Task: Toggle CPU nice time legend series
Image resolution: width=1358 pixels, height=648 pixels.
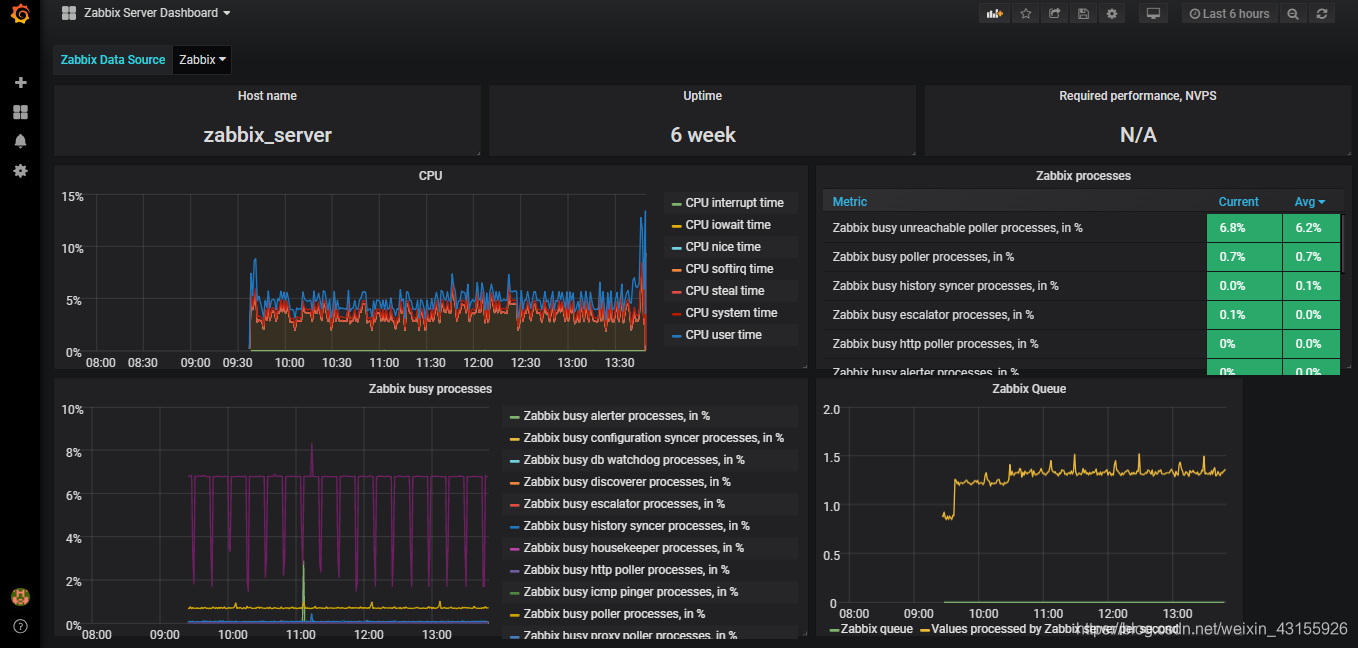Action: coord(723,247)
